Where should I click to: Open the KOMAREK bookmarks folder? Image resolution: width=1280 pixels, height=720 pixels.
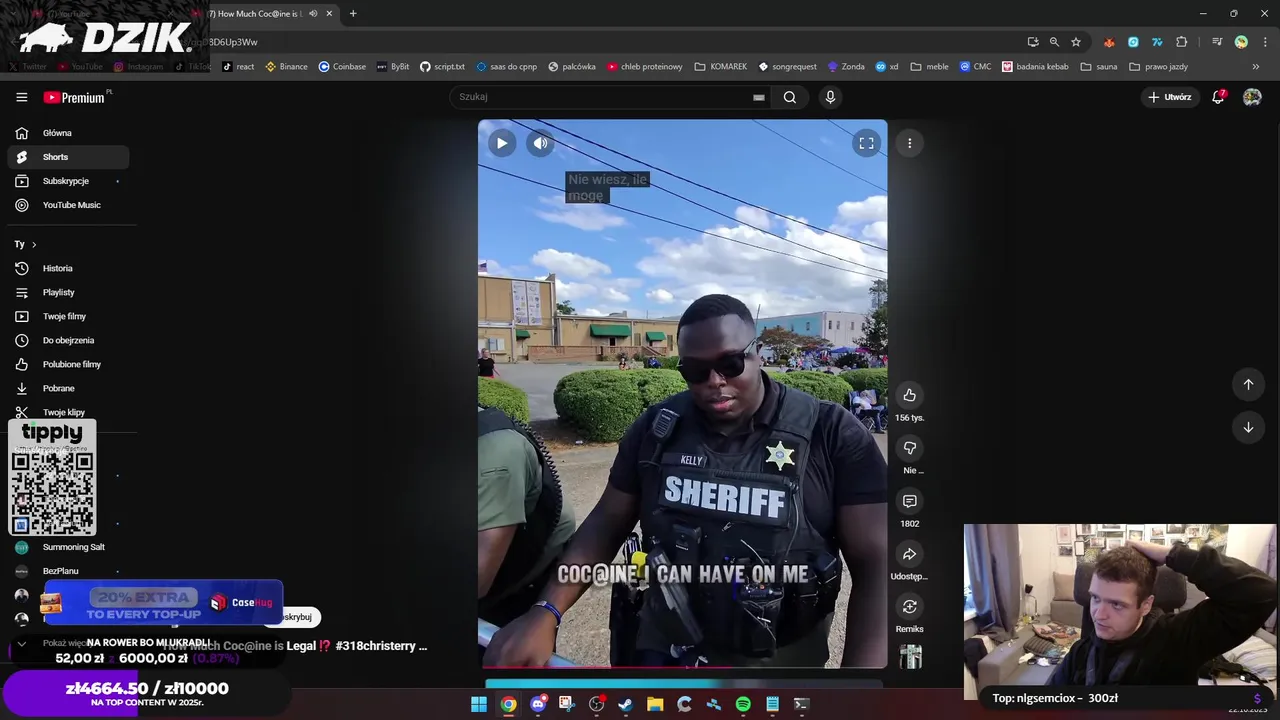720,67
